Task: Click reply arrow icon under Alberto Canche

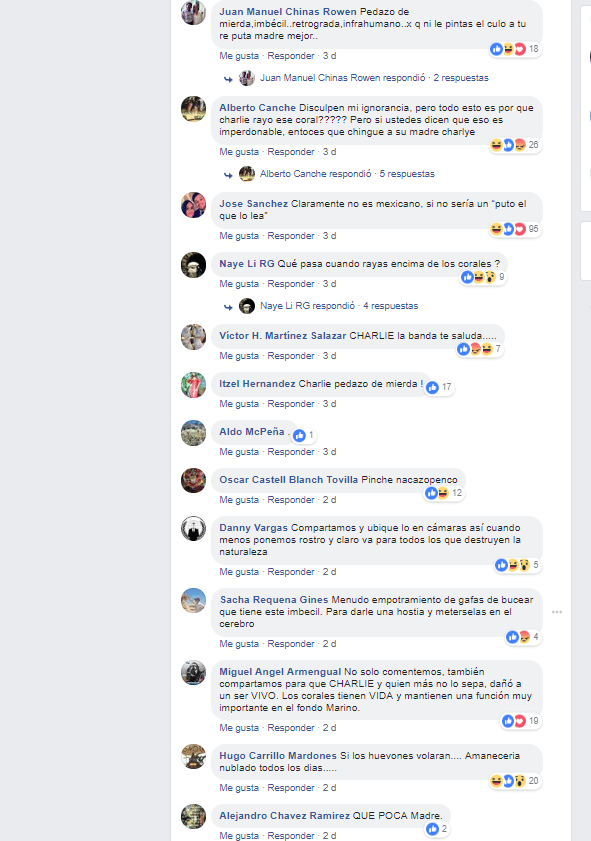Action: pos(228,175)
